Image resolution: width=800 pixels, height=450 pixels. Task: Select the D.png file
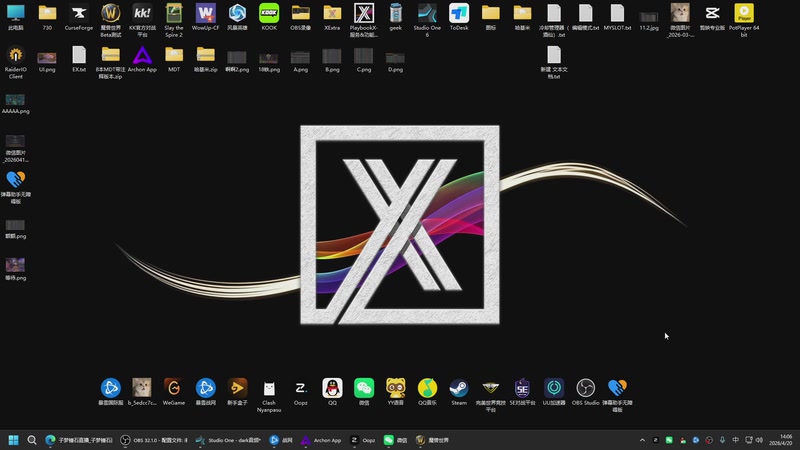click(x=395, y=62)
